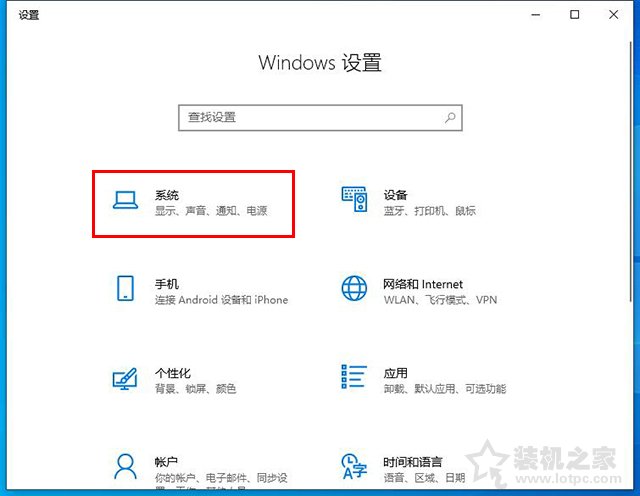Viewport: 640px width, 496px height.
Task: Open the 时间和语言 clock icon
Action: 354,467
